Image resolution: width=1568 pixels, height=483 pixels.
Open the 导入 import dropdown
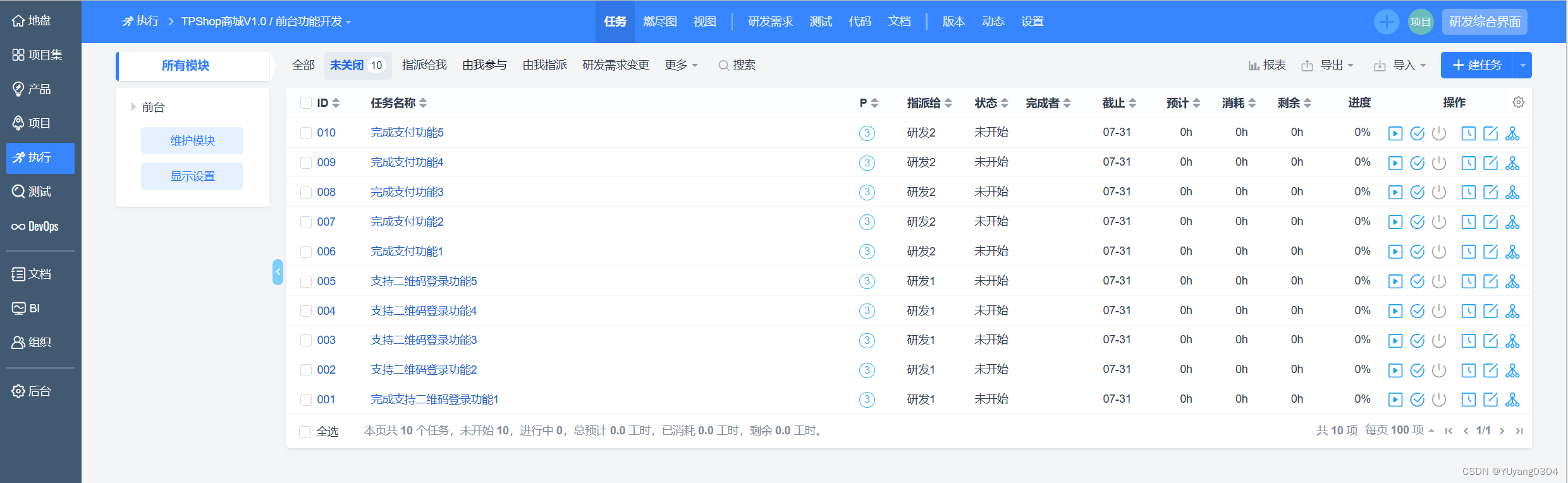[x=1400, y=65]
